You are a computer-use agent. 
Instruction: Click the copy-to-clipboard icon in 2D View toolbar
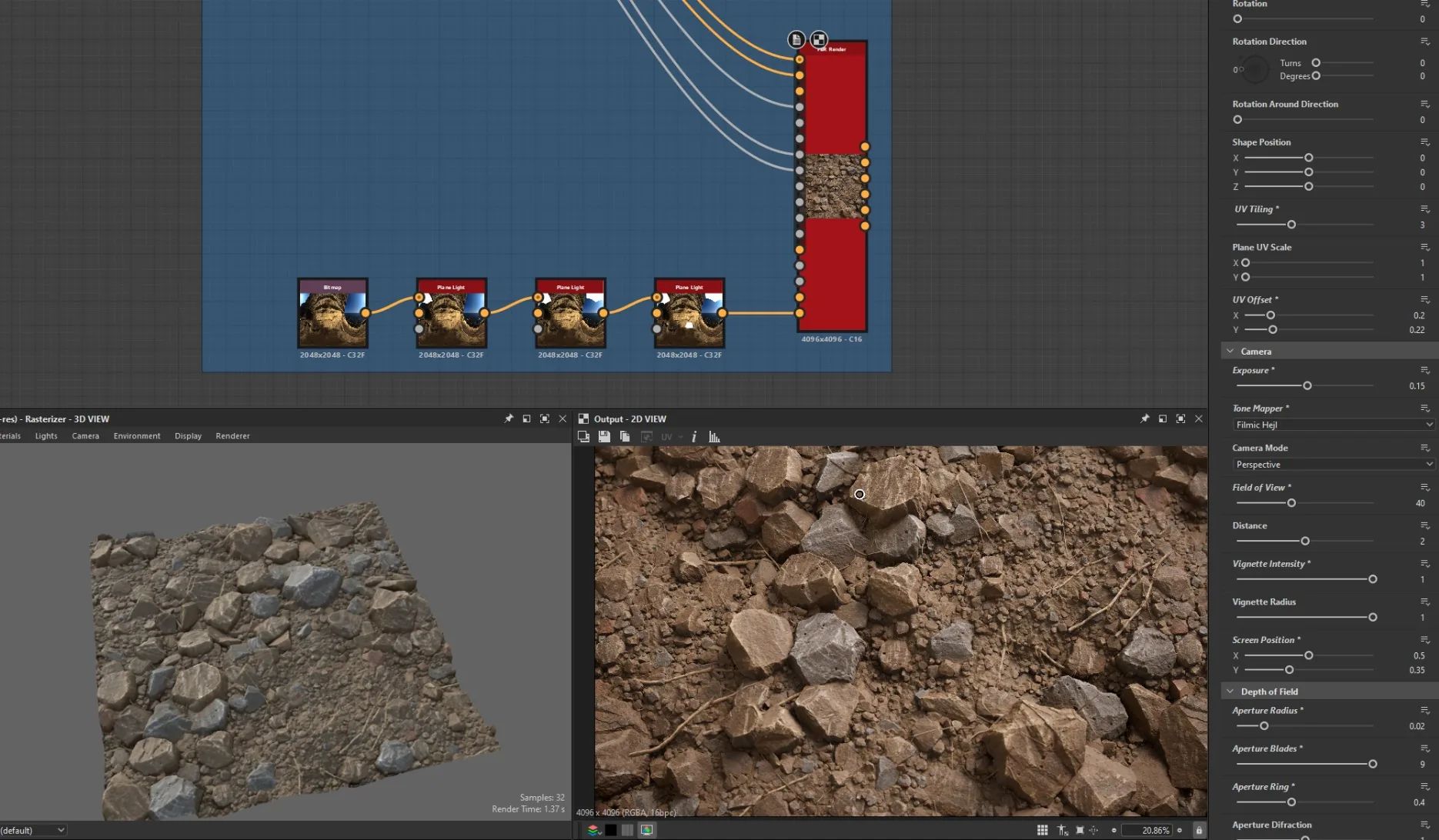point(625,437)
